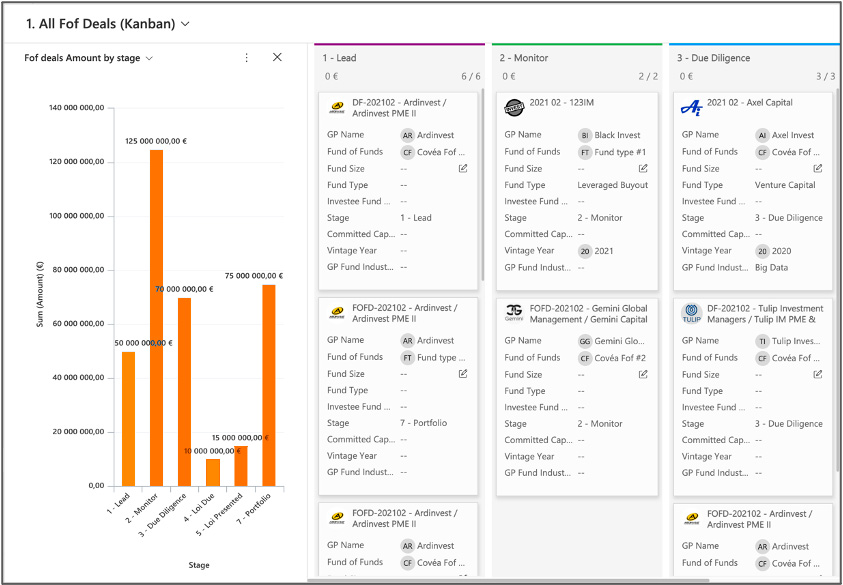Click the 123IM Invest logo icon
The height and width of the screenshot is (585, 843).
(x=514, y=108)
